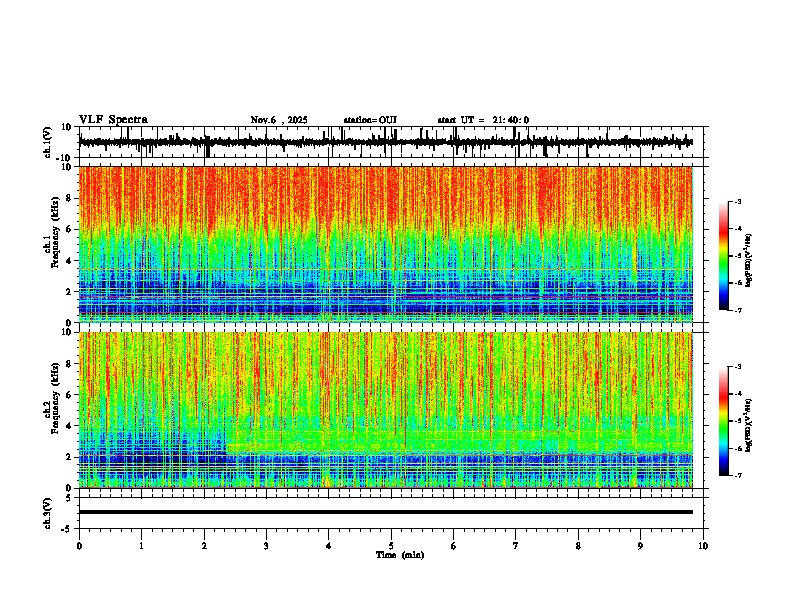The image size is (792, 612).
Task: Click inside the ch.2 spectrogram panel
Action: point(386,410)
